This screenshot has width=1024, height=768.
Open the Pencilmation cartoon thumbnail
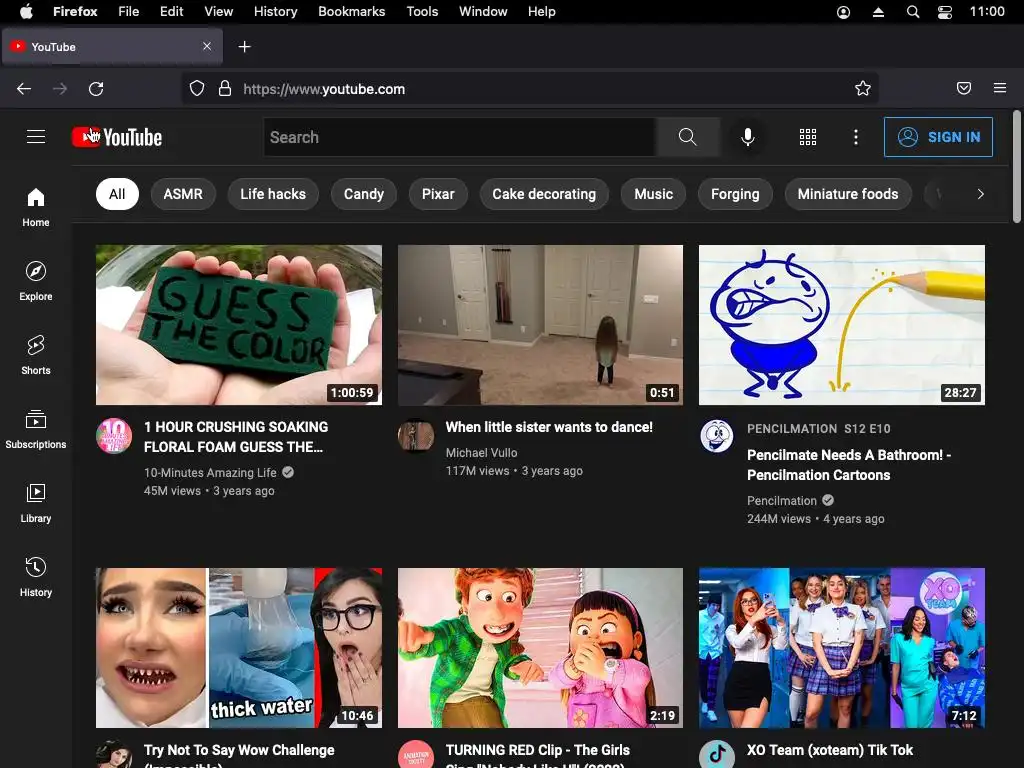click(842, 325)
